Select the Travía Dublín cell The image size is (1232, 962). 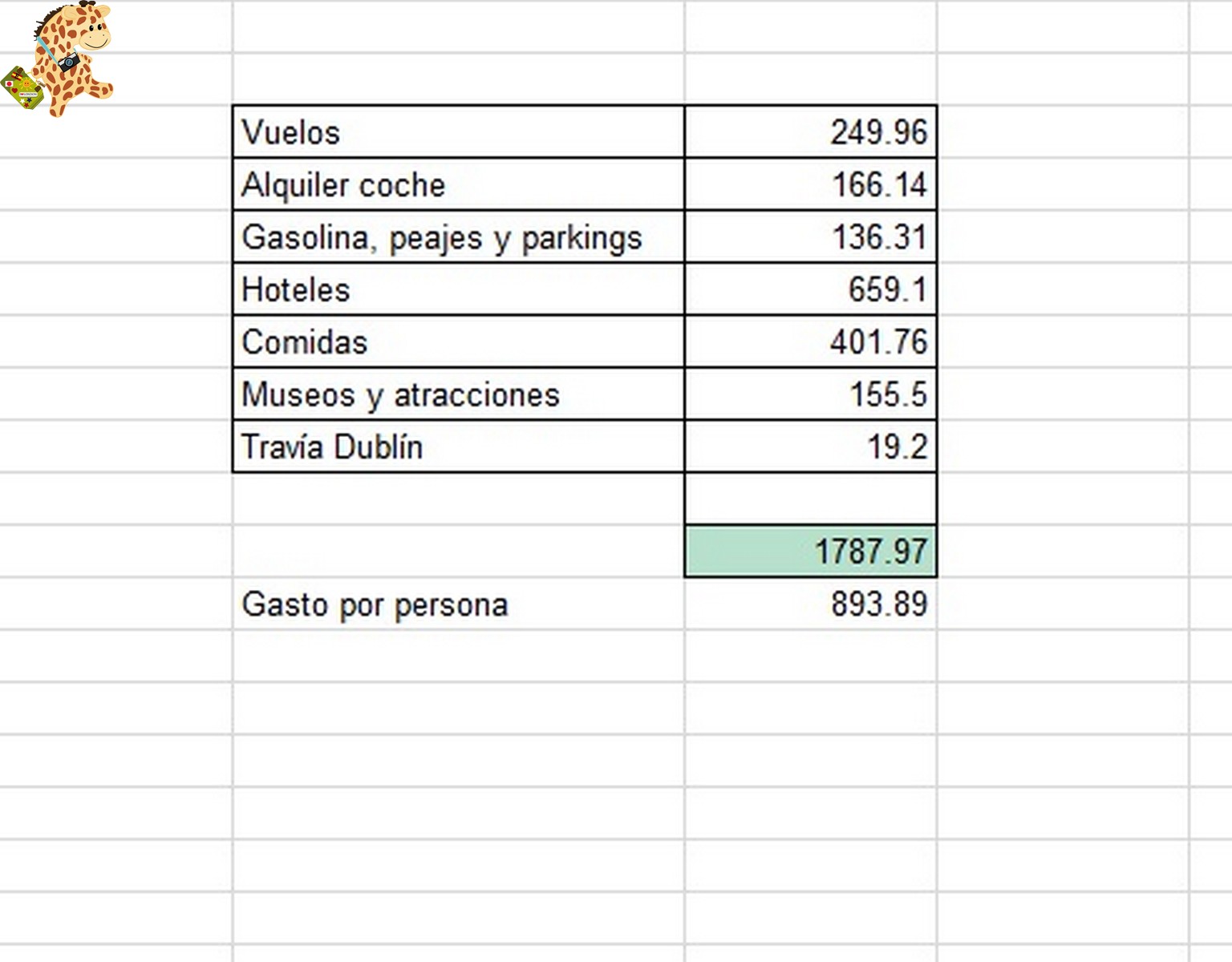pyautogui.click(x=458, y=447)
